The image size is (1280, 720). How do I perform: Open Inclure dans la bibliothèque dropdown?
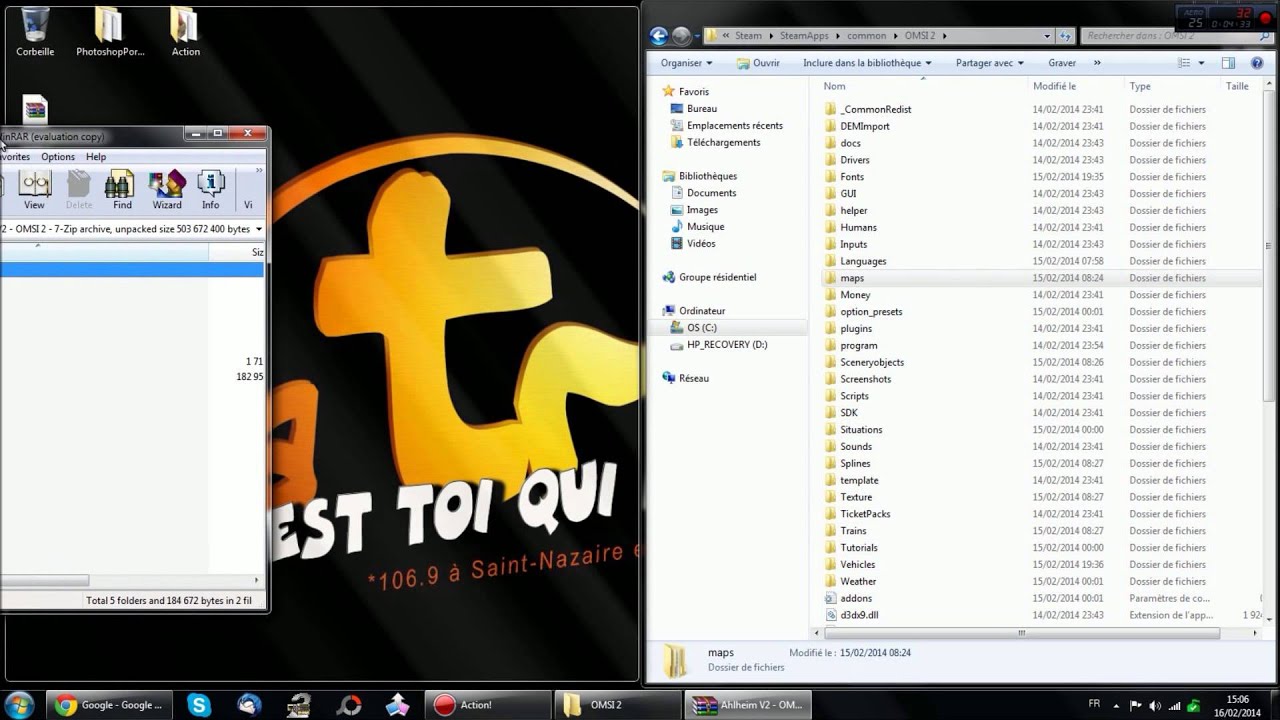pos(867,63)
